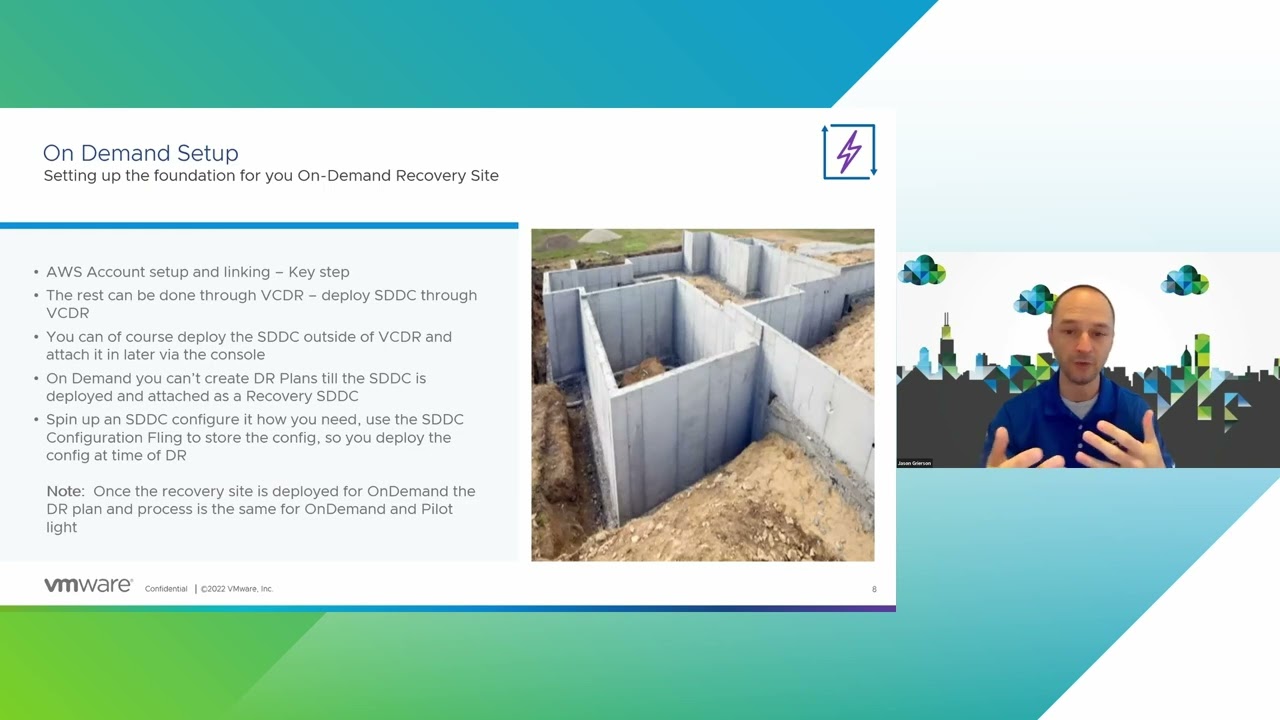Click the "On Demand Setup" slide title
Viewport: 1280px width, 720px height.
point(140,153)
